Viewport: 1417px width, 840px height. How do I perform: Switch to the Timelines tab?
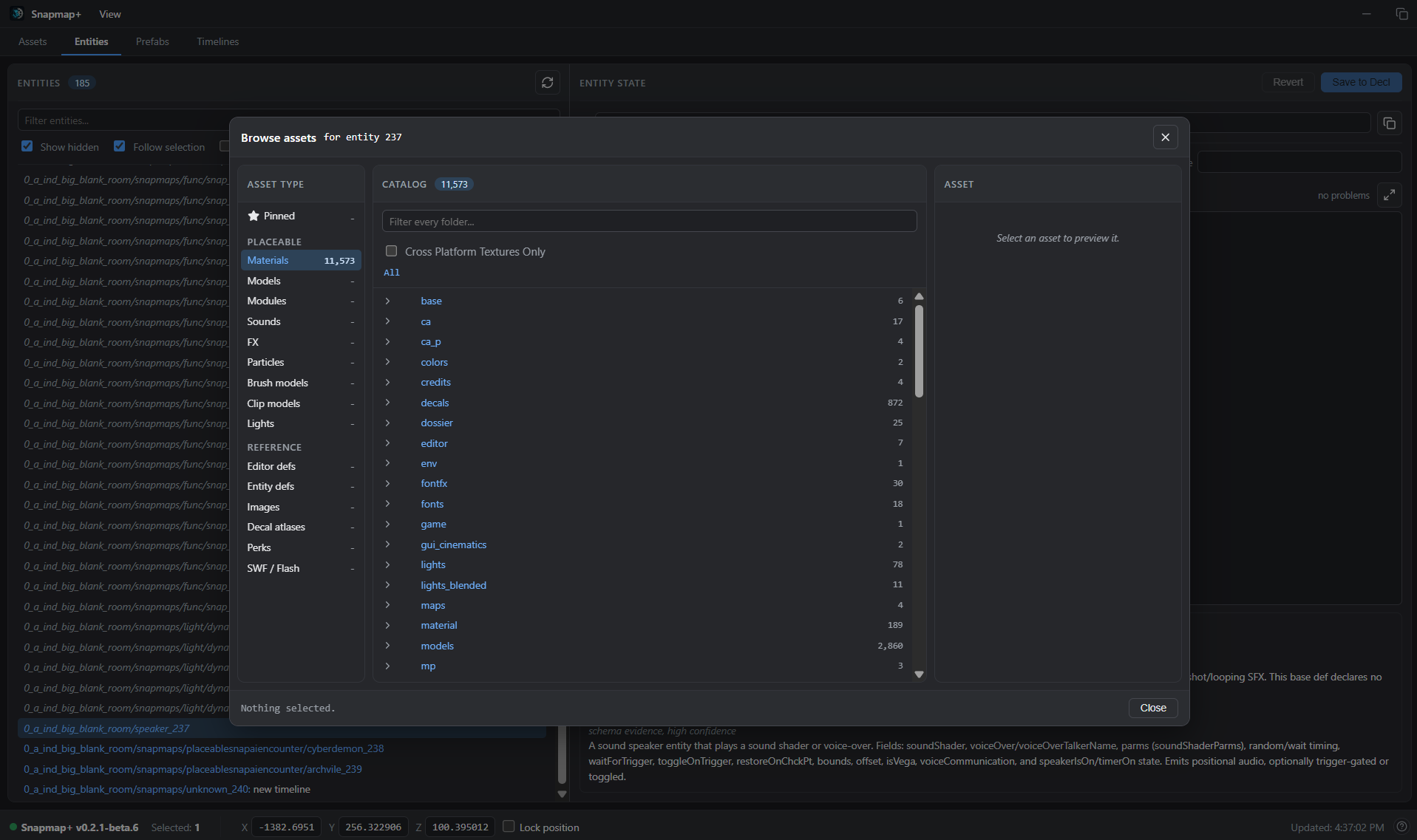(x=217, y=41)
